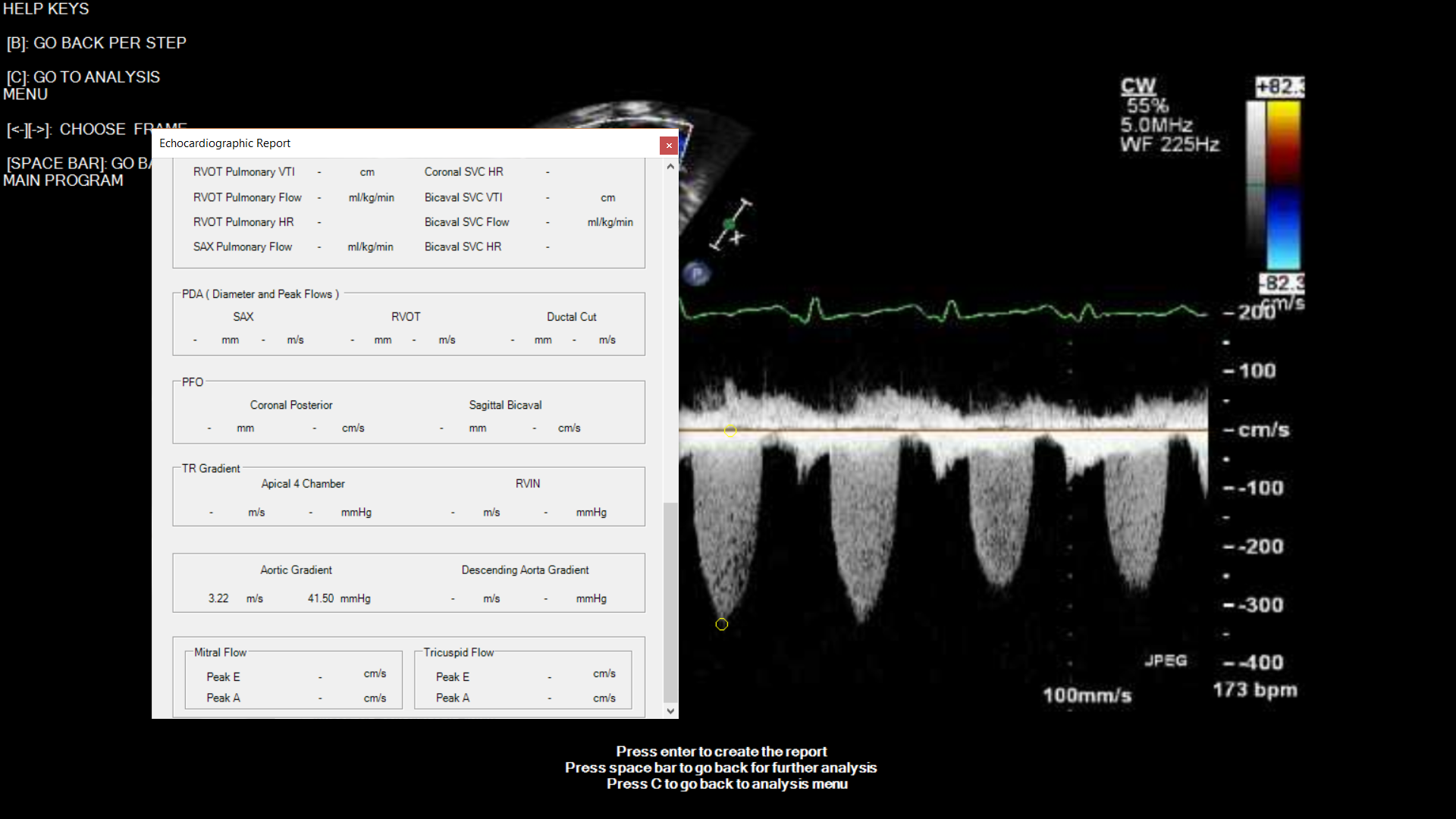Close the Echocardiographic Report dialog
Screen dimensions: 1456x819
pyautogui.click(x=668, y=145)
